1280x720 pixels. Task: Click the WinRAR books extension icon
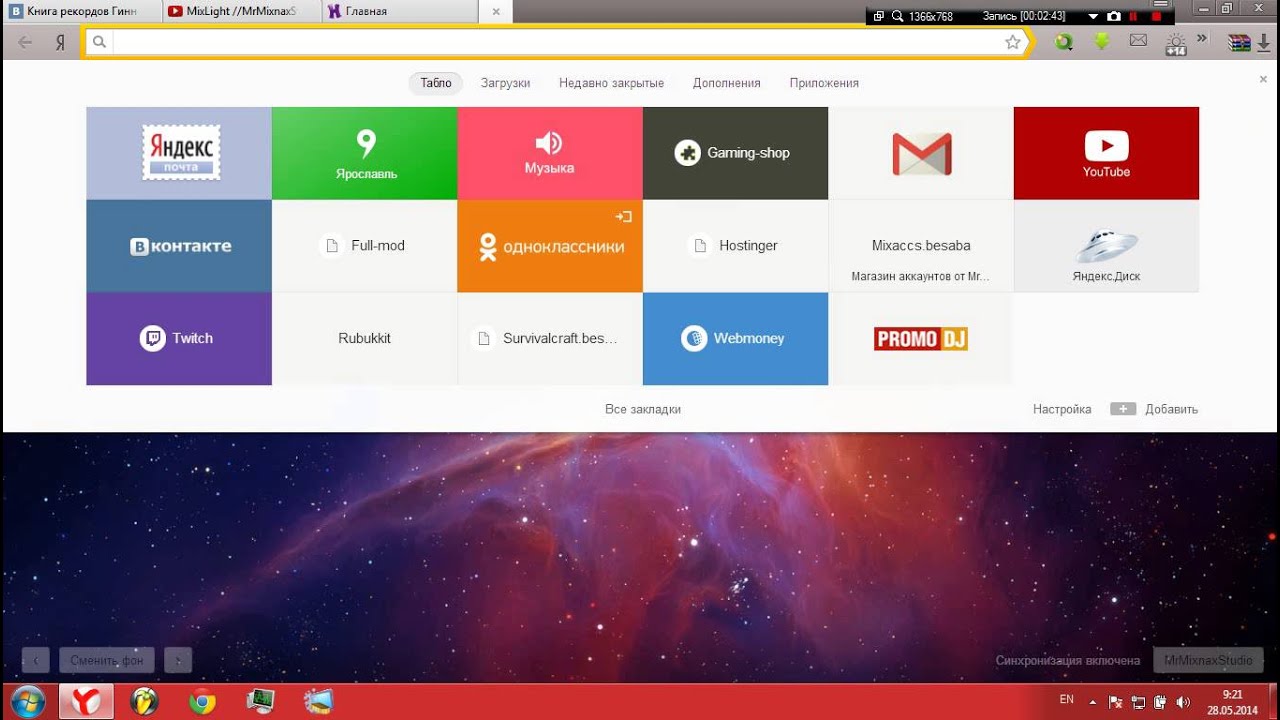[1240, 42]
